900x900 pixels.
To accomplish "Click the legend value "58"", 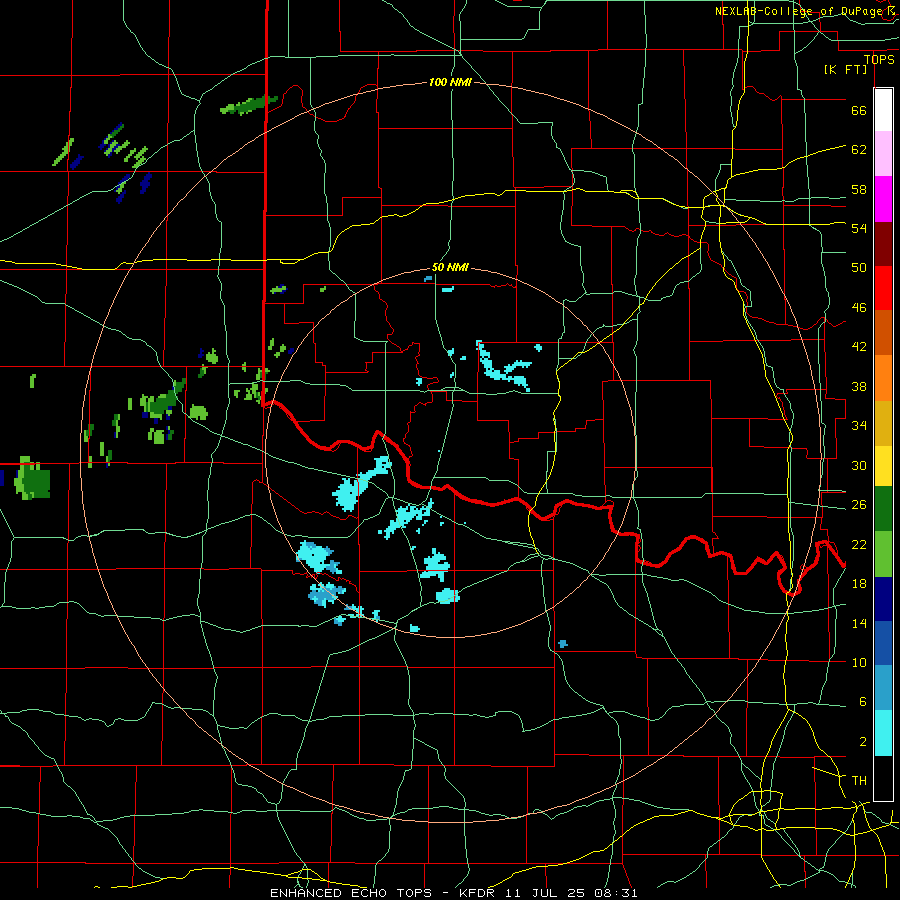I will tap(859, 189).
